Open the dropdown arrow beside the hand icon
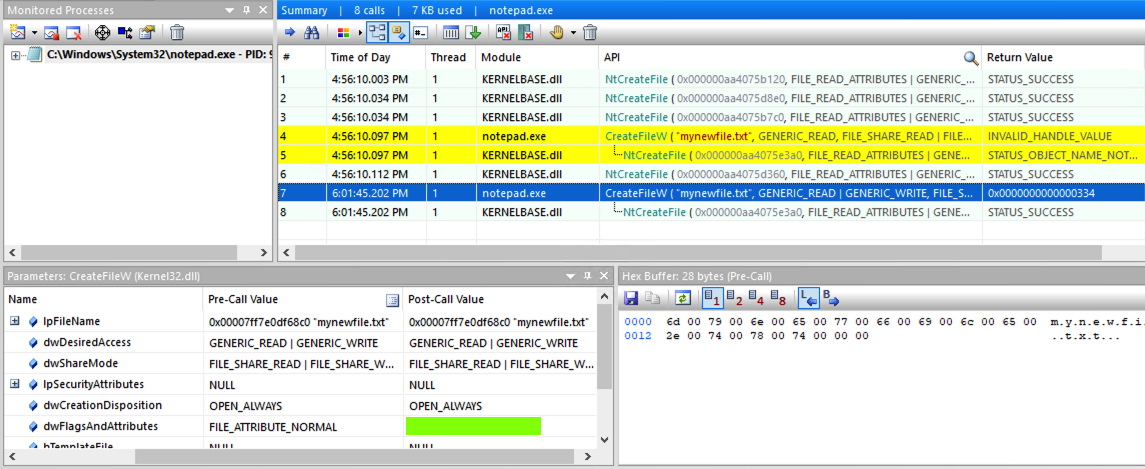The height and width of the screenshot is (469, 1145). click(x=573, y=33)
